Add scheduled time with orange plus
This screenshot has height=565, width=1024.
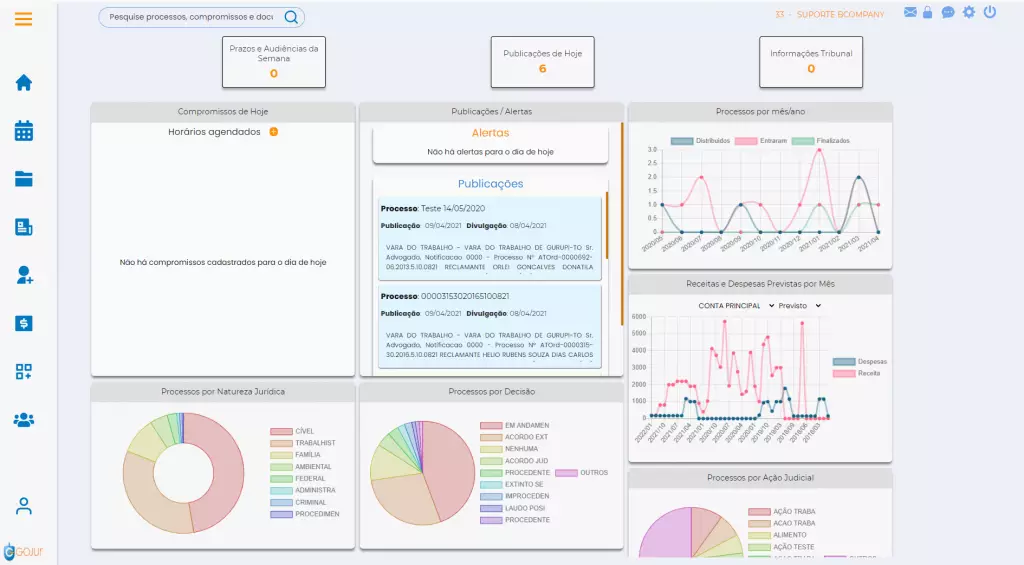tap(274, 132)
